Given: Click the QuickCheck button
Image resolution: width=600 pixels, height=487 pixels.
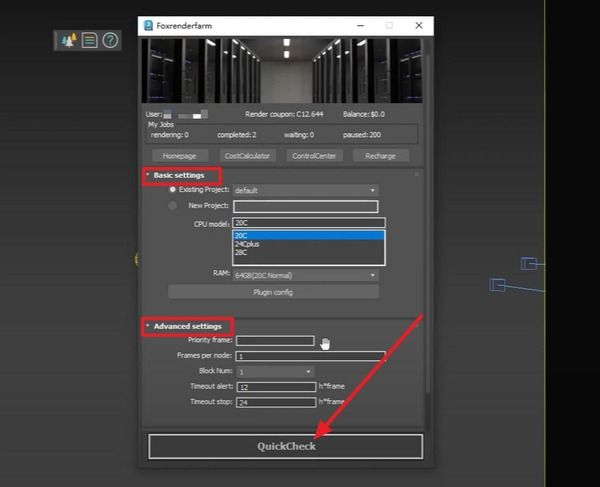Looking at the screenshot, I should pyautogui.click(x=286, y=446).
